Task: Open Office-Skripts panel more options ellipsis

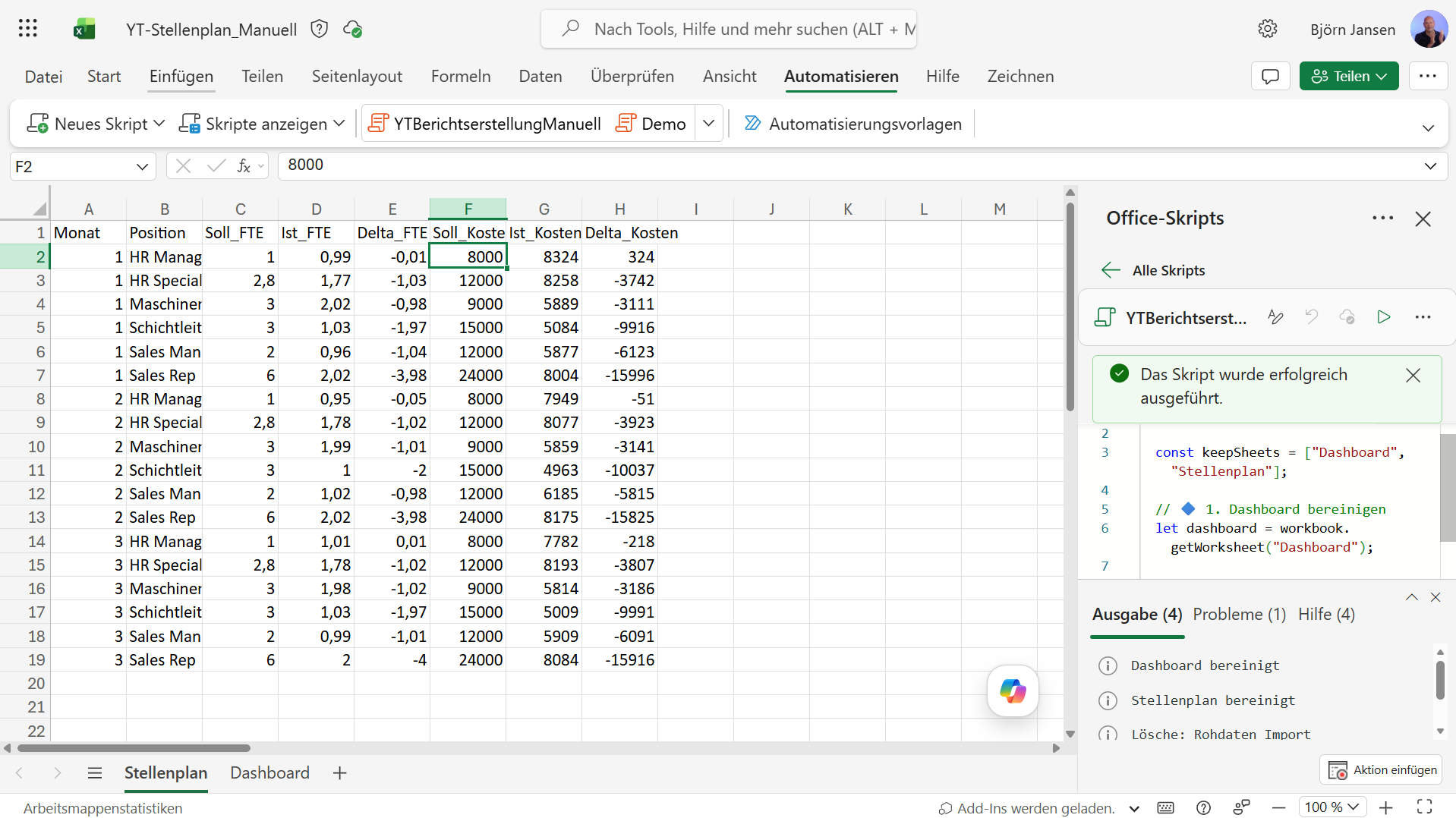Action: 1382,219
